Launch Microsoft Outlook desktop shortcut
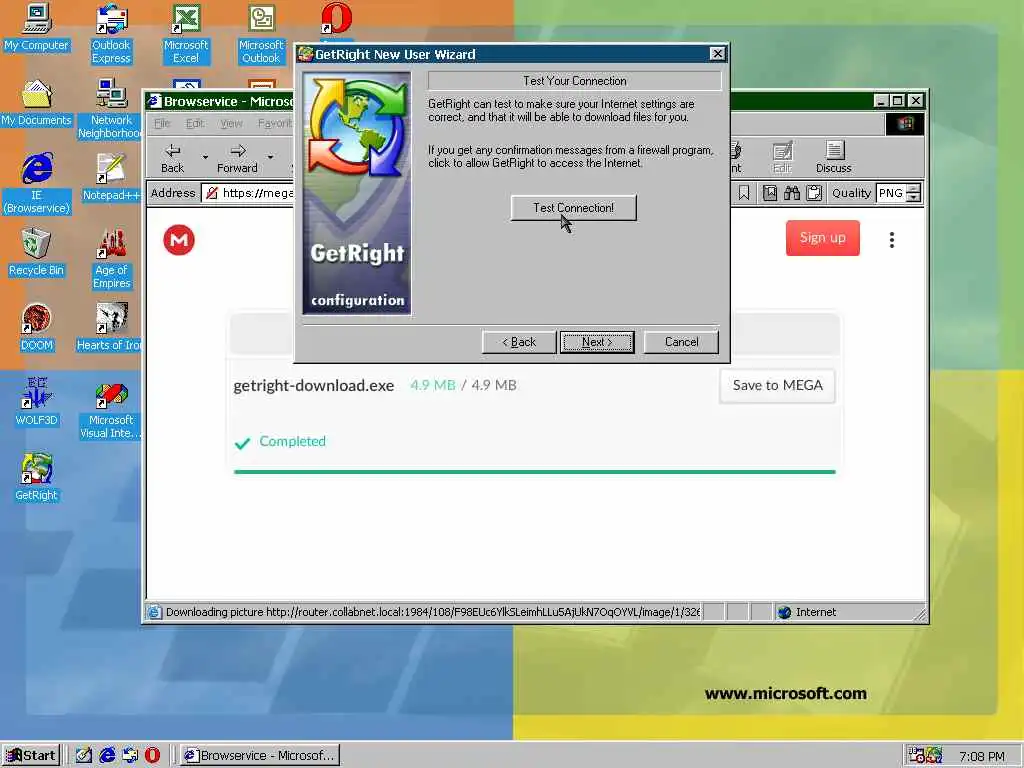The width and height of the screenshot is (1024, 768). [261, 34]
